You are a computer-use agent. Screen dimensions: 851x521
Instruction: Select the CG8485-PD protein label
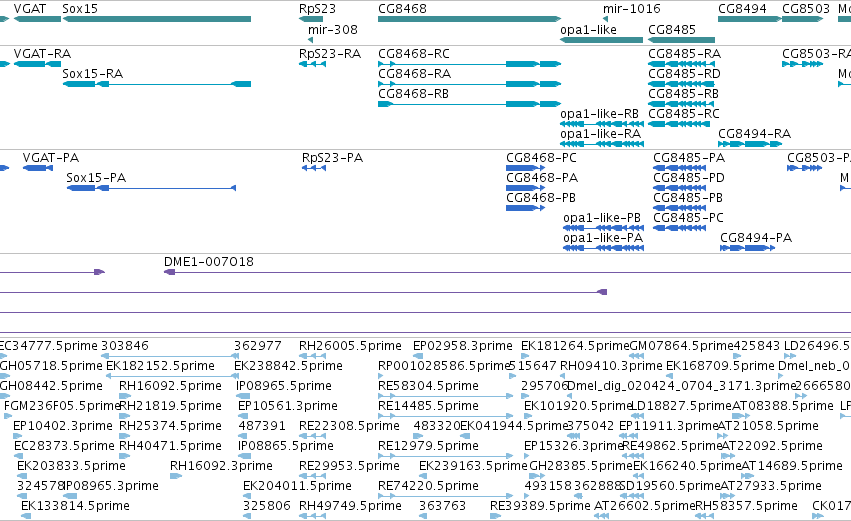pos(689,177)
